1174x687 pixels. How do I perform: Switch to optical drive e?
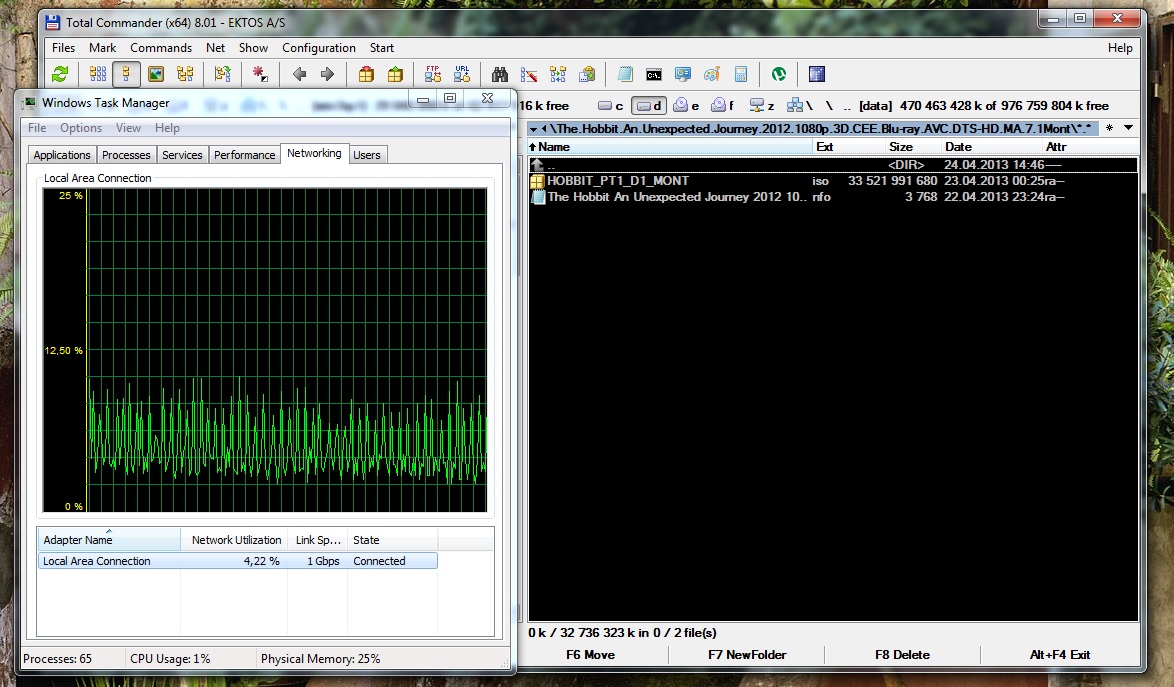[686, 106]
